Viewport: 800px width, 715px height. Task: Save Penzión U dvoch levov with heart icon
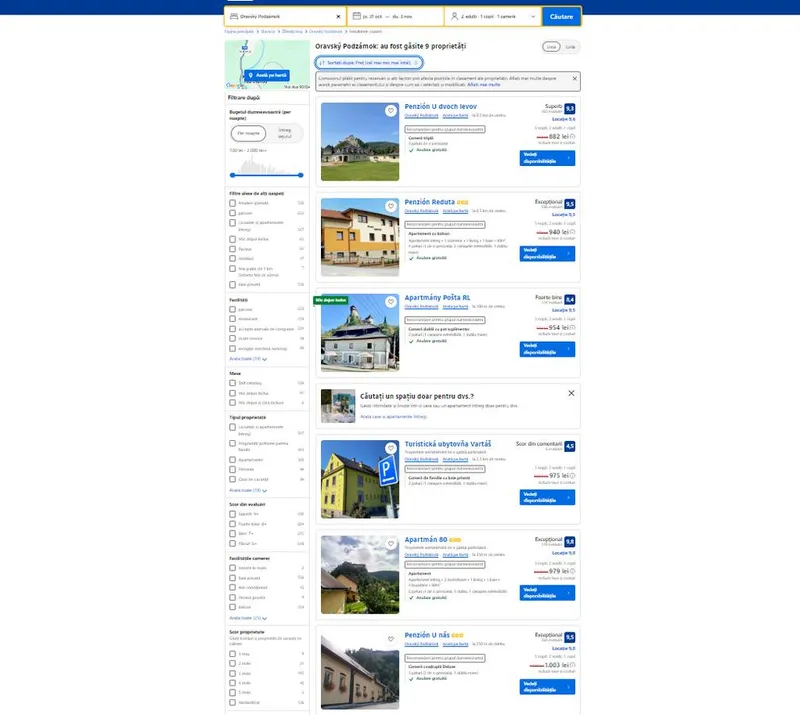(390, 111)
